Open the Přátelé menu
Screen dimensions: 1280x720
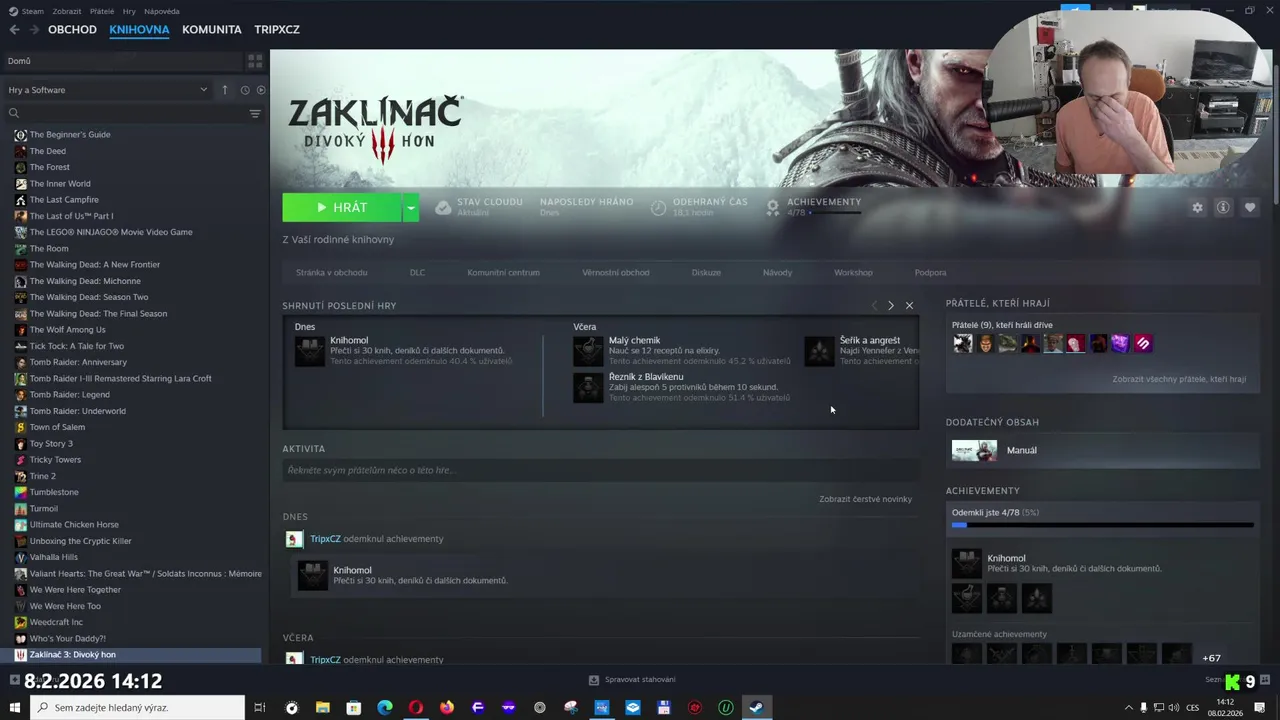coord(101,11)
